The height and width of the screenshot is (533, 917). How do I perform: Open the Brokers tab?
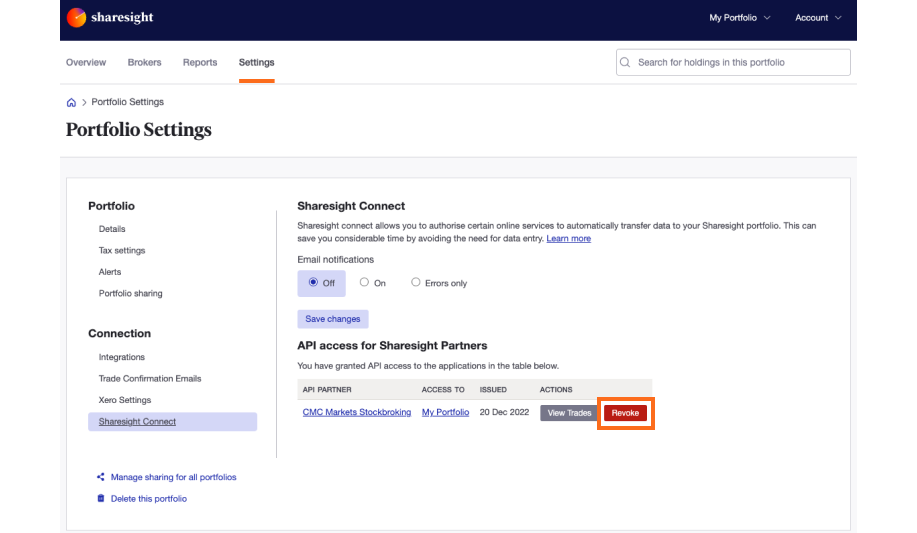[144, 62]
